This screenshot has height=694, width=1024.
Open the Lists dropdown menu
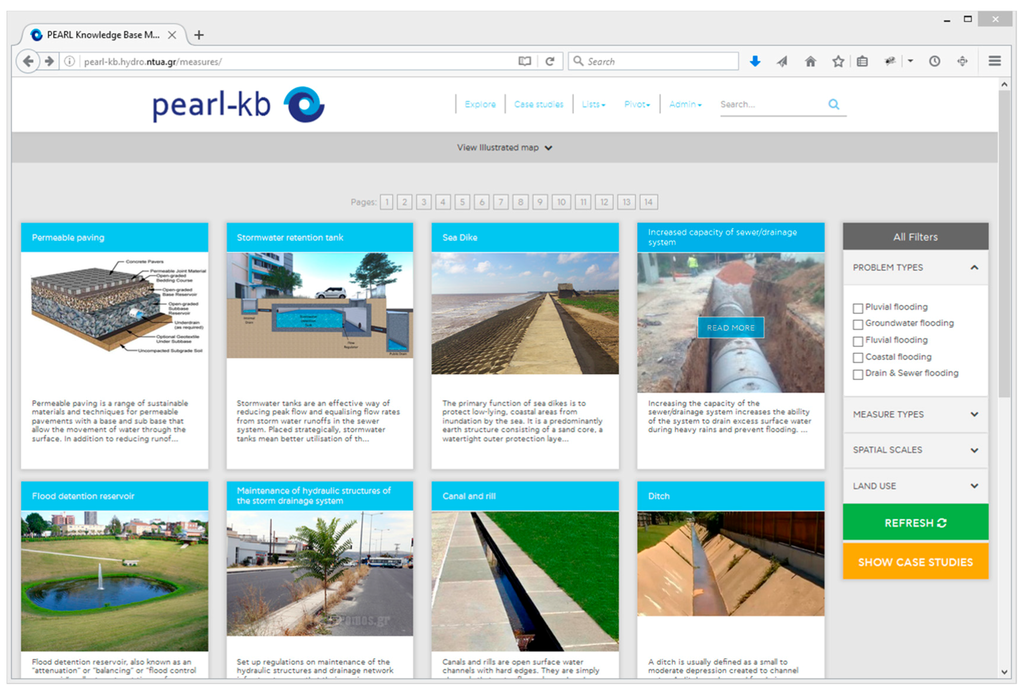coord(593,104)
